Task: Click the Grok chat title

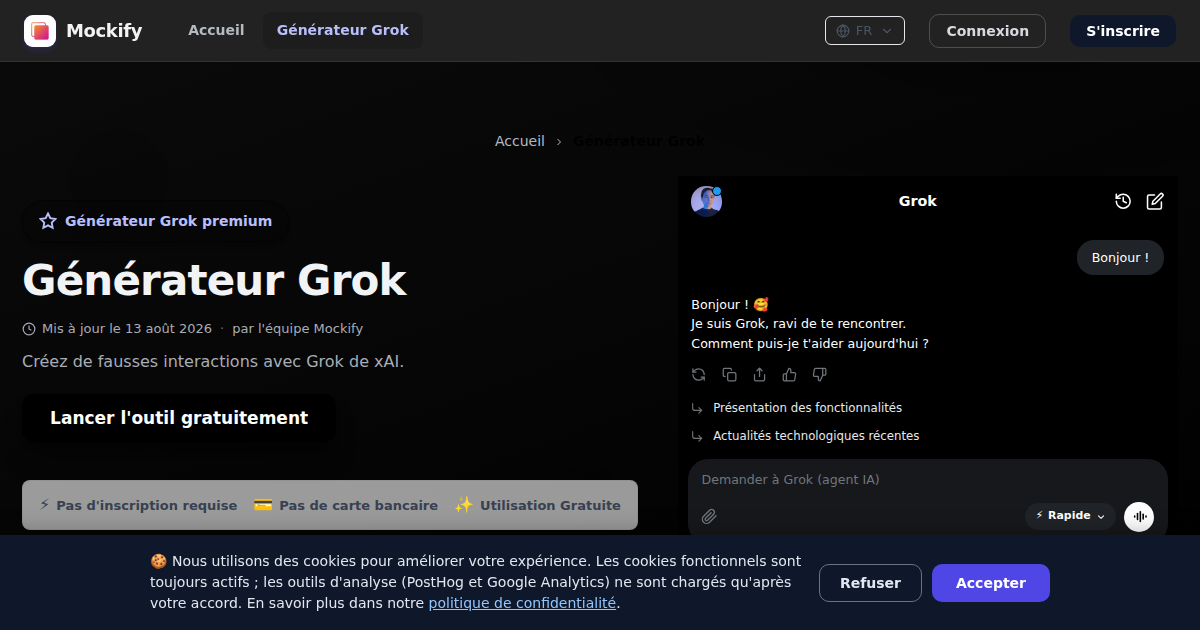Action: click(918, 201)
